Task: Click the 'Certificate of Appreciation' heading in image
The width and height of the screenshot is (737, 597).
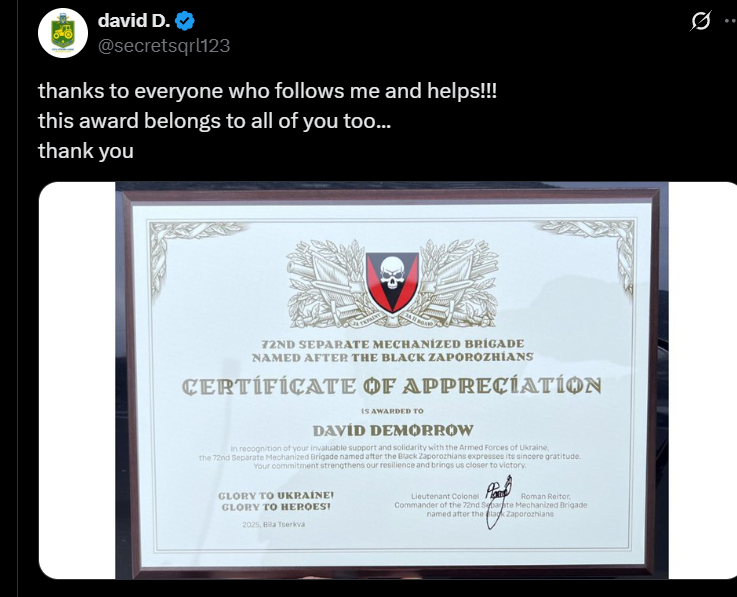Action: coord(392,386)
